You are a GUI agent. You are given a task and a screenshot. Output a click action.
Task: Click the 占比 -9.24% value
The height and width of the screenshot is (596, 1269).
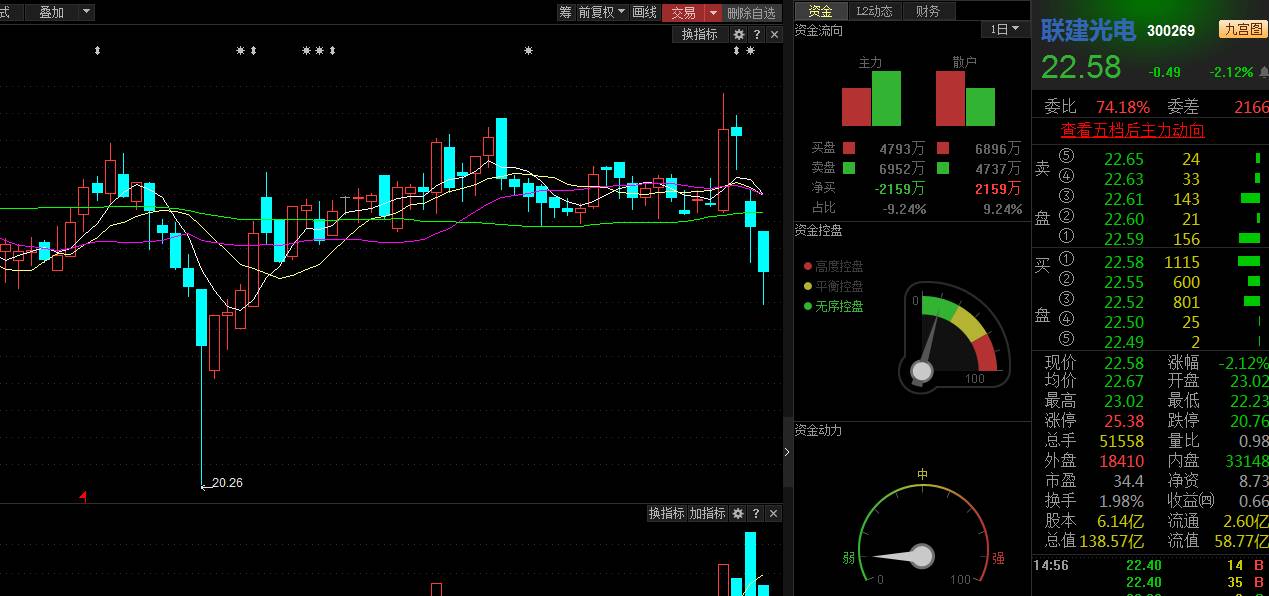(x=904, y=209)
